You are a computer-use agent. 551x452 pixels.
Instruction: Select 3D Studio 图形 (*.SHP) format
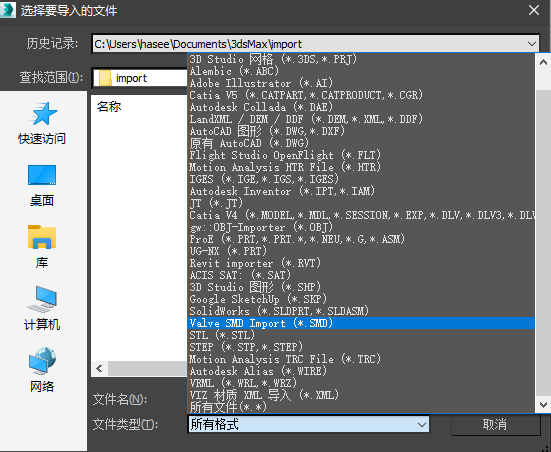tap(361, 287)
